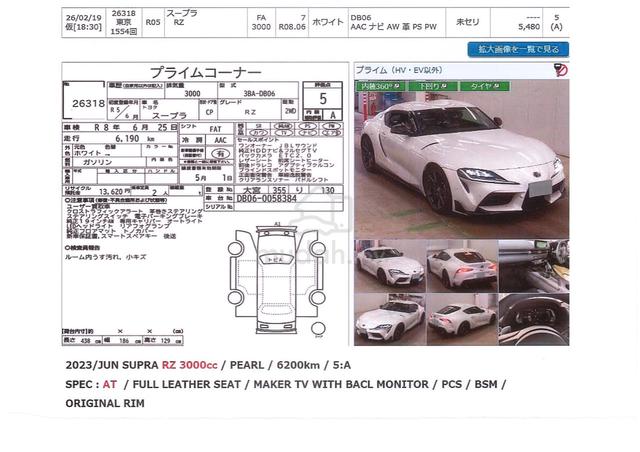Open the bottom-row rear side Supra thumbnail
Screen dimensions: 640x452
click(462, 319)
